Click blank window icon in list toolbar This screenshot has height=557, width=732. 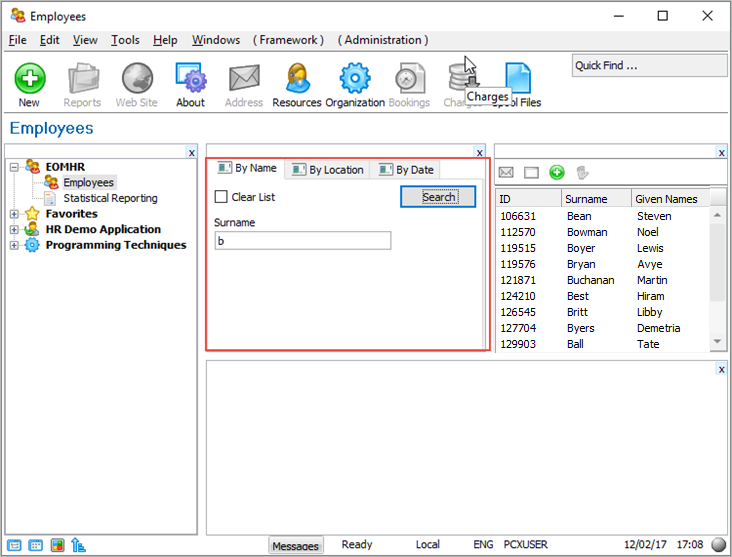coord(531,173)
